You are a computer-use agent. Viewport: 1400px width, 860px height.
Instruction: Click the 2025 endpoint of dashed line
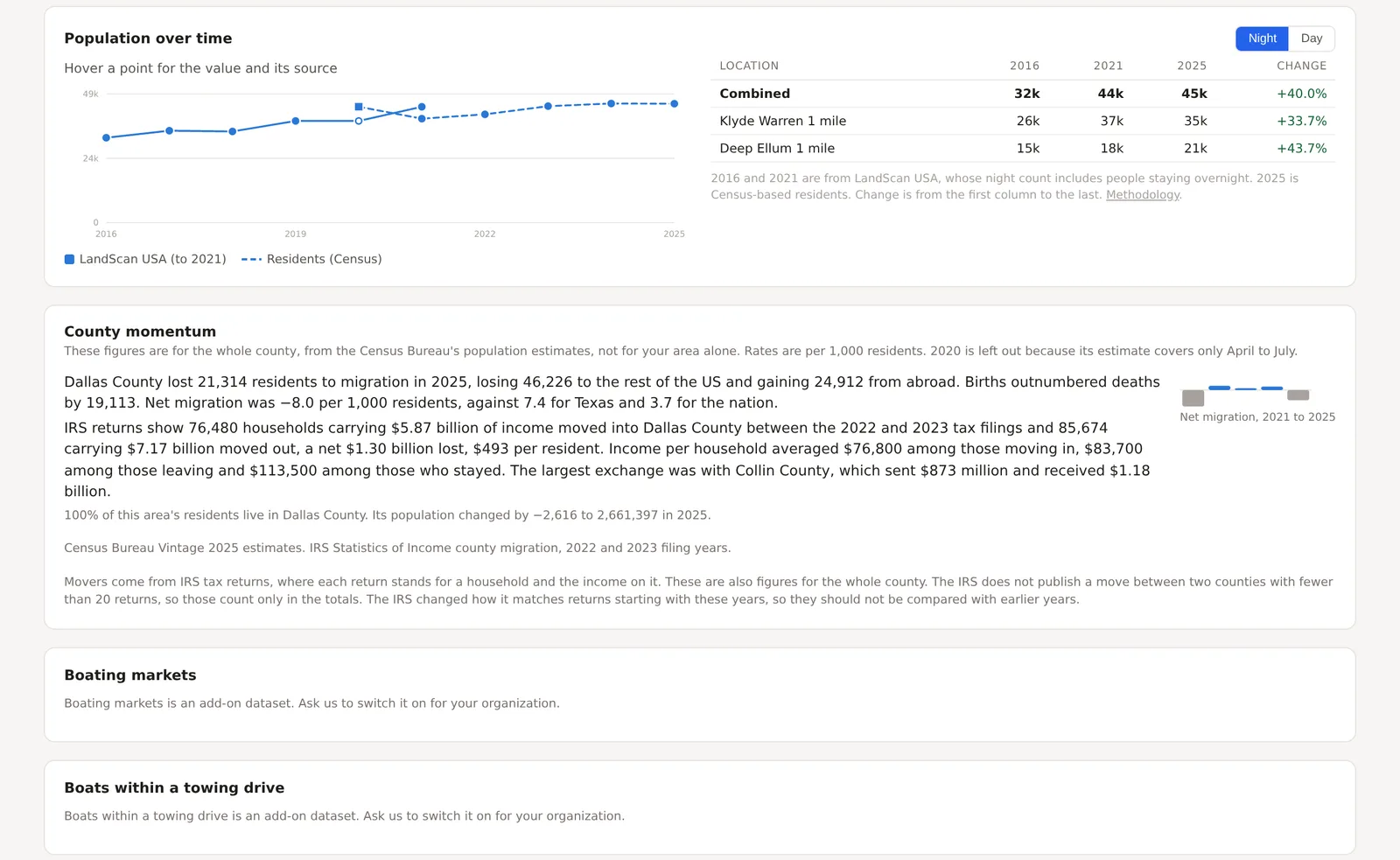click(x=674, y=104)
